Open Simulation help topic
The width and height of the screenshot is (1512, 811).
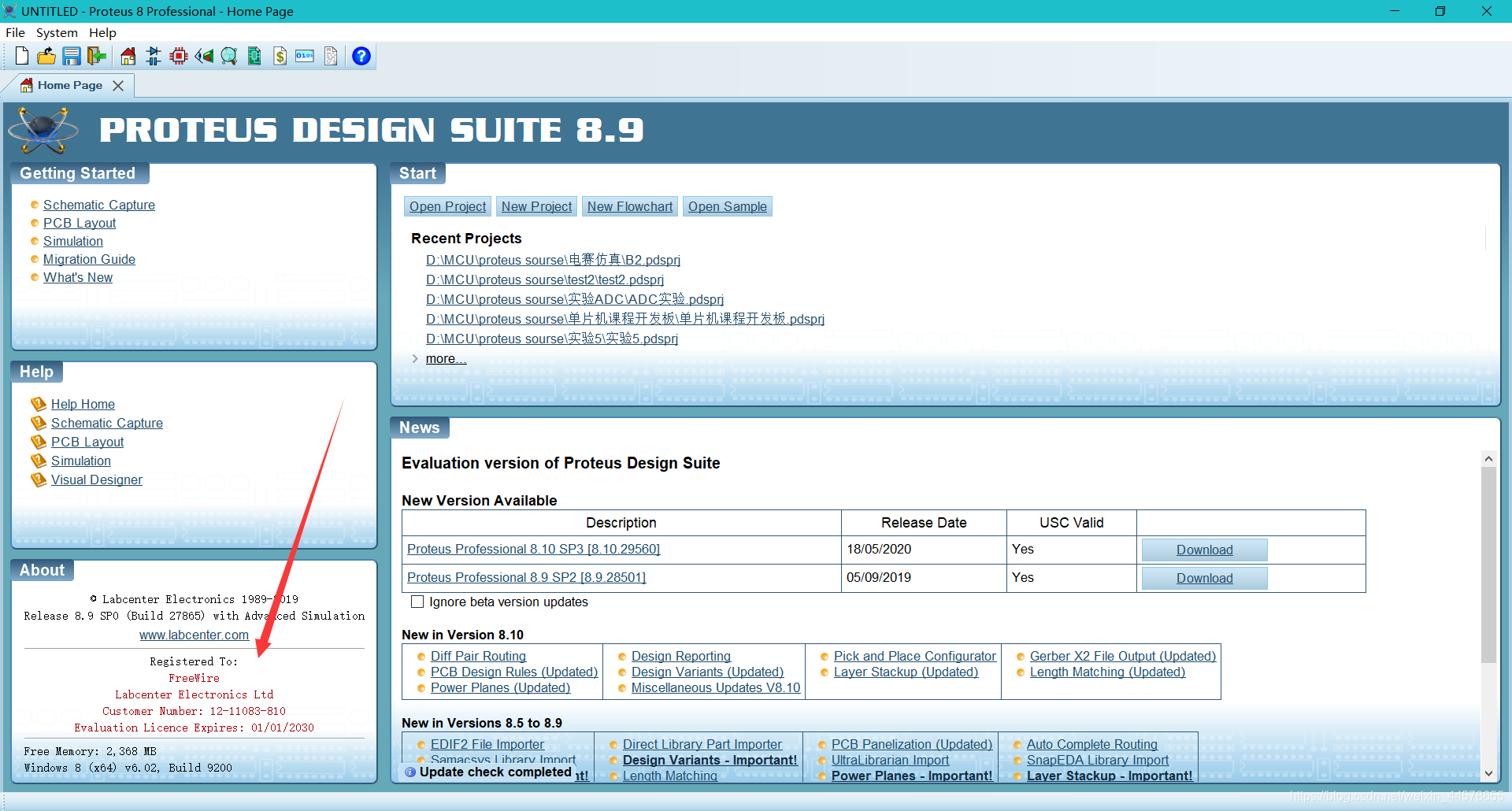tap(81, 461)
